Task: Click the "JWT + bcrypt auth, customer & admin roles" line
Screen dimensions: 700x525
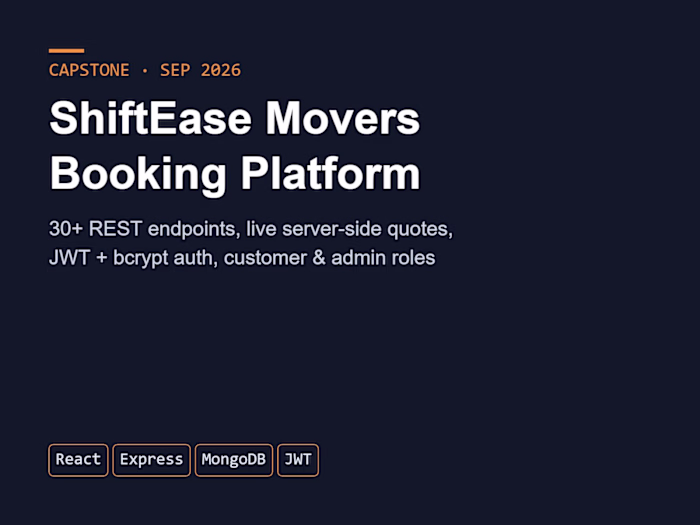Action: [x=242, y=258]
